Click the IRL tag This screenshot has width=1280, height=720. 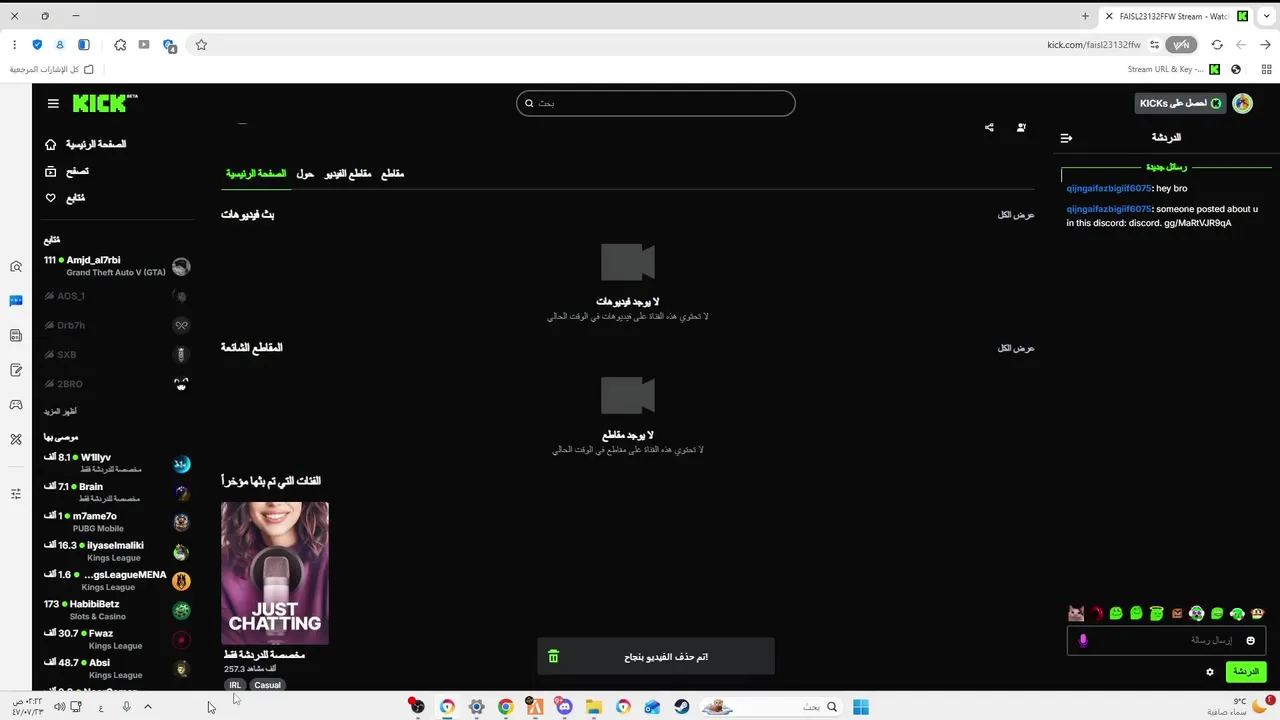tap(235, 685)
